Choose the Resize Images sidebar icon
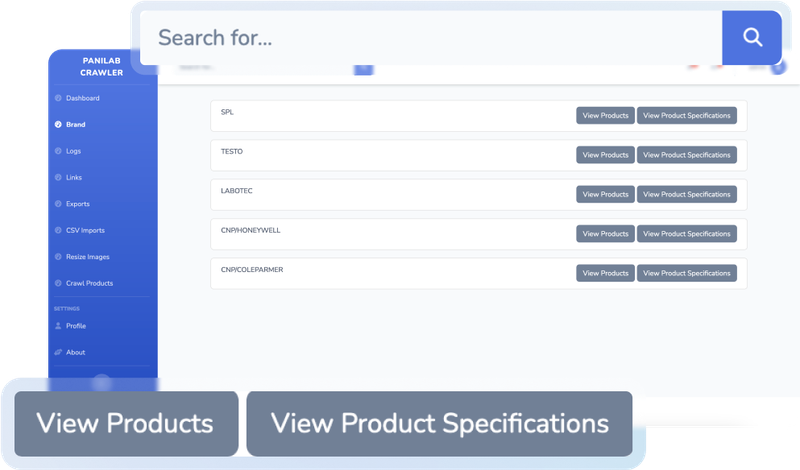 (x=58, y=257)
